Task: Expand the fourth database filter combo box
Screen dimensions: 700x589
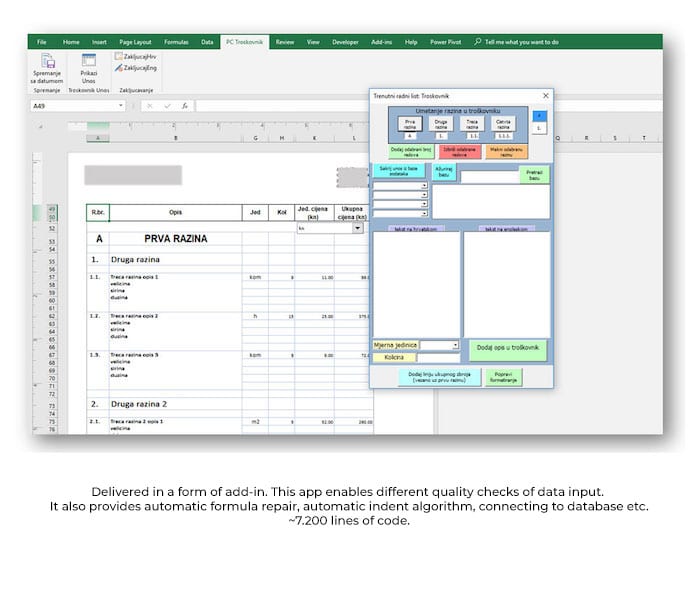Action: [424, 213]
